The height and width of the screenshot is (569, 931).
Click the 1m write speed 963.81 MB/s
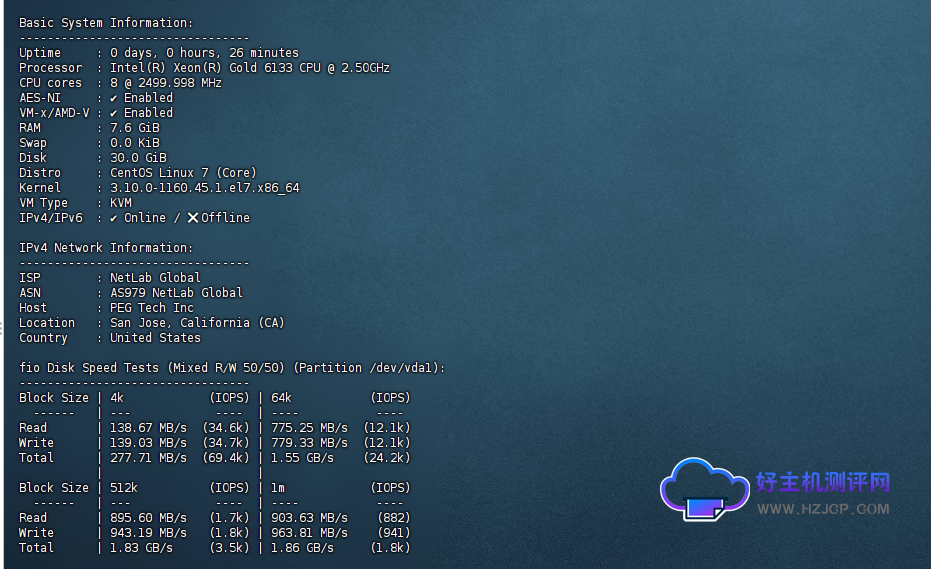[309, 533]
